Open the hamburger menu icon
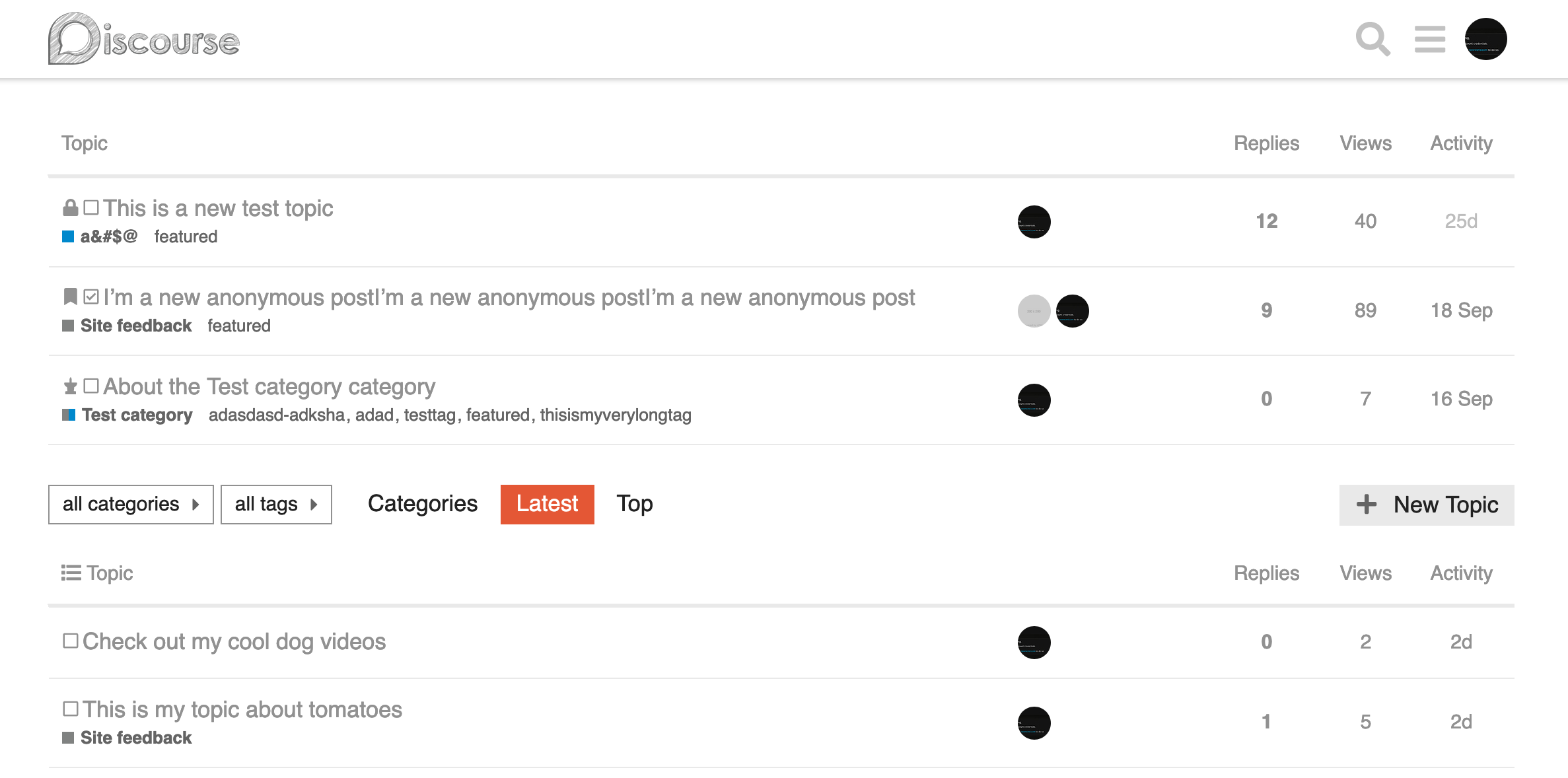The height and width of the screenshot is (778, 1568). pyautogui.click(x=1430, y=39)
